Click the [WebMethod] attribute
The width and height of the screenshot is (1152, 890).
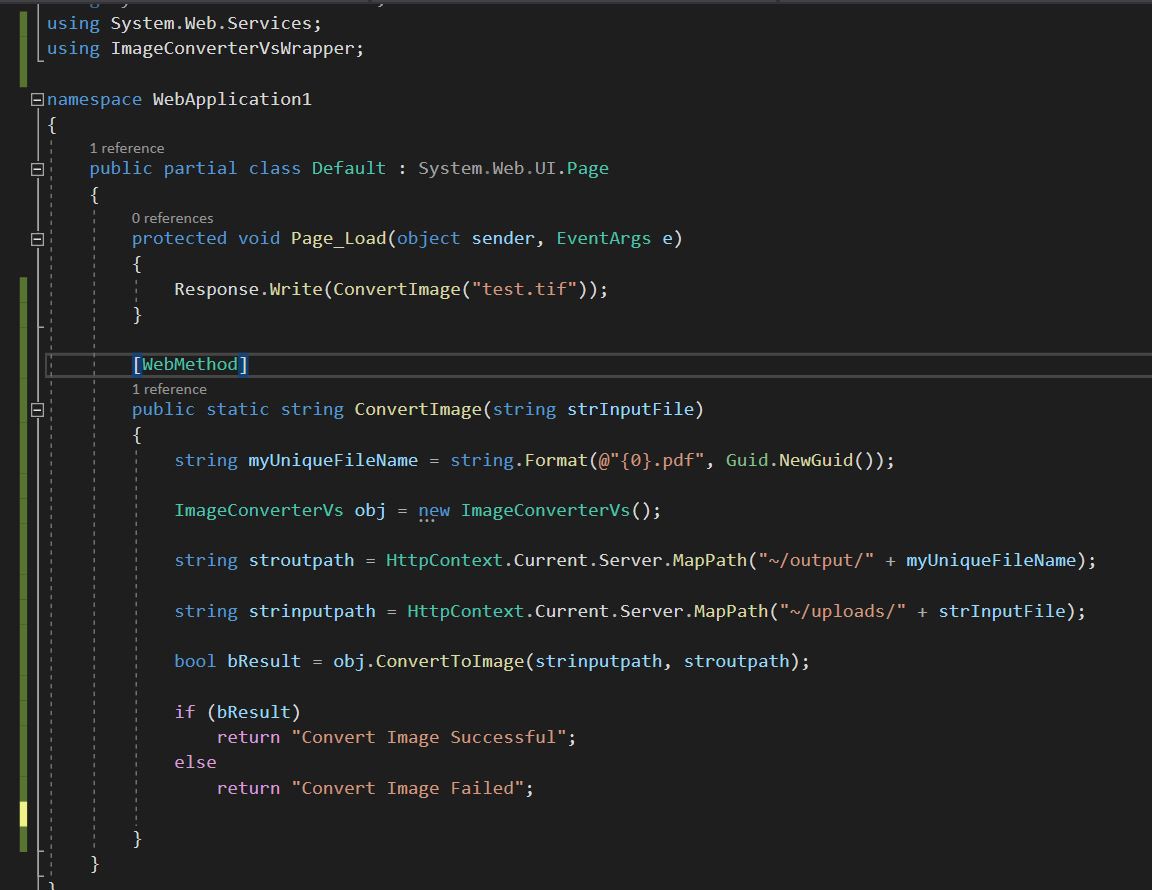click(190, 364)
